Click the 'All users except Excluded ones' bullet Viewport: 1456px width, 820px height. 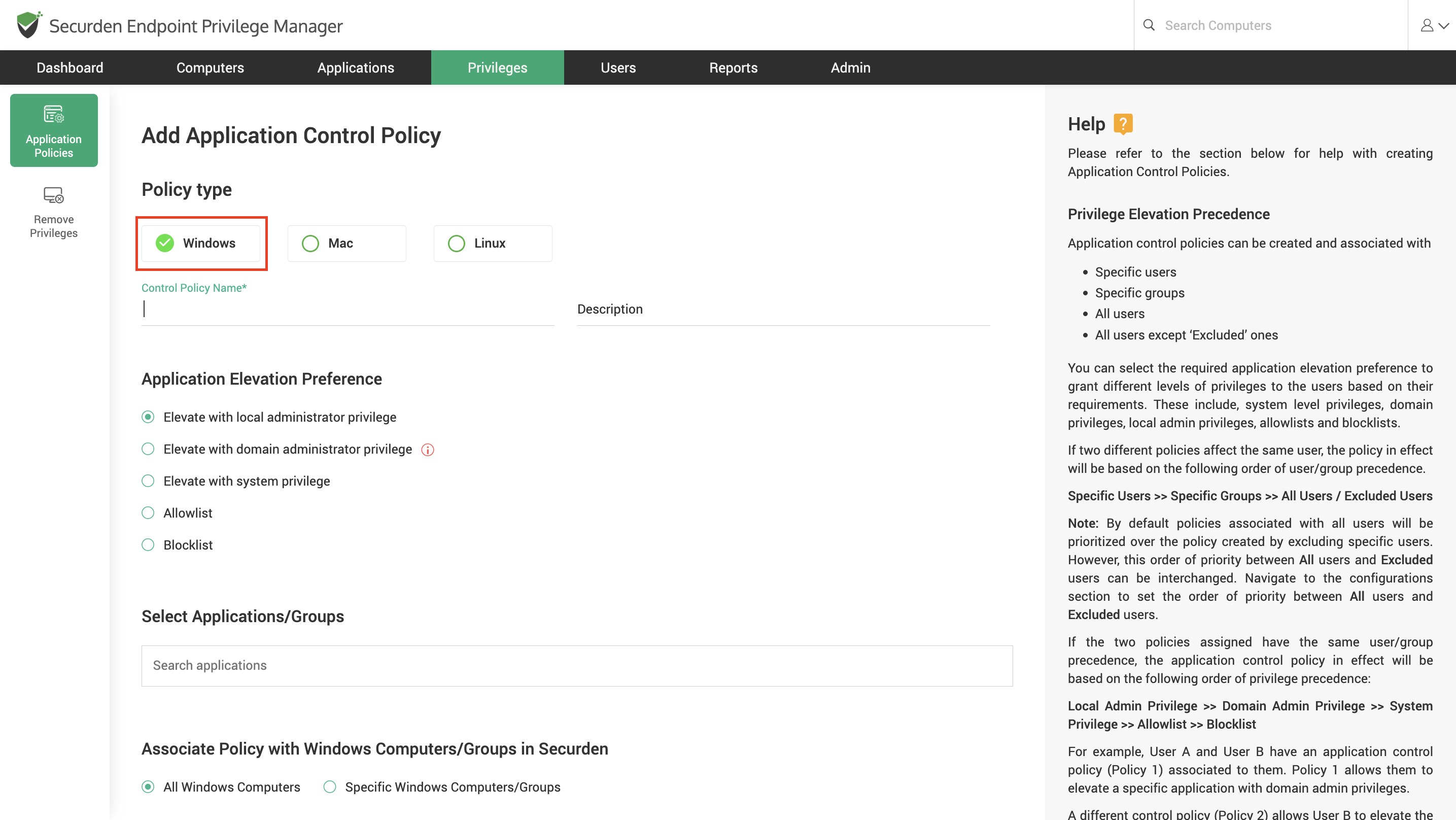pyautogui.click(x=1187, y=335)
